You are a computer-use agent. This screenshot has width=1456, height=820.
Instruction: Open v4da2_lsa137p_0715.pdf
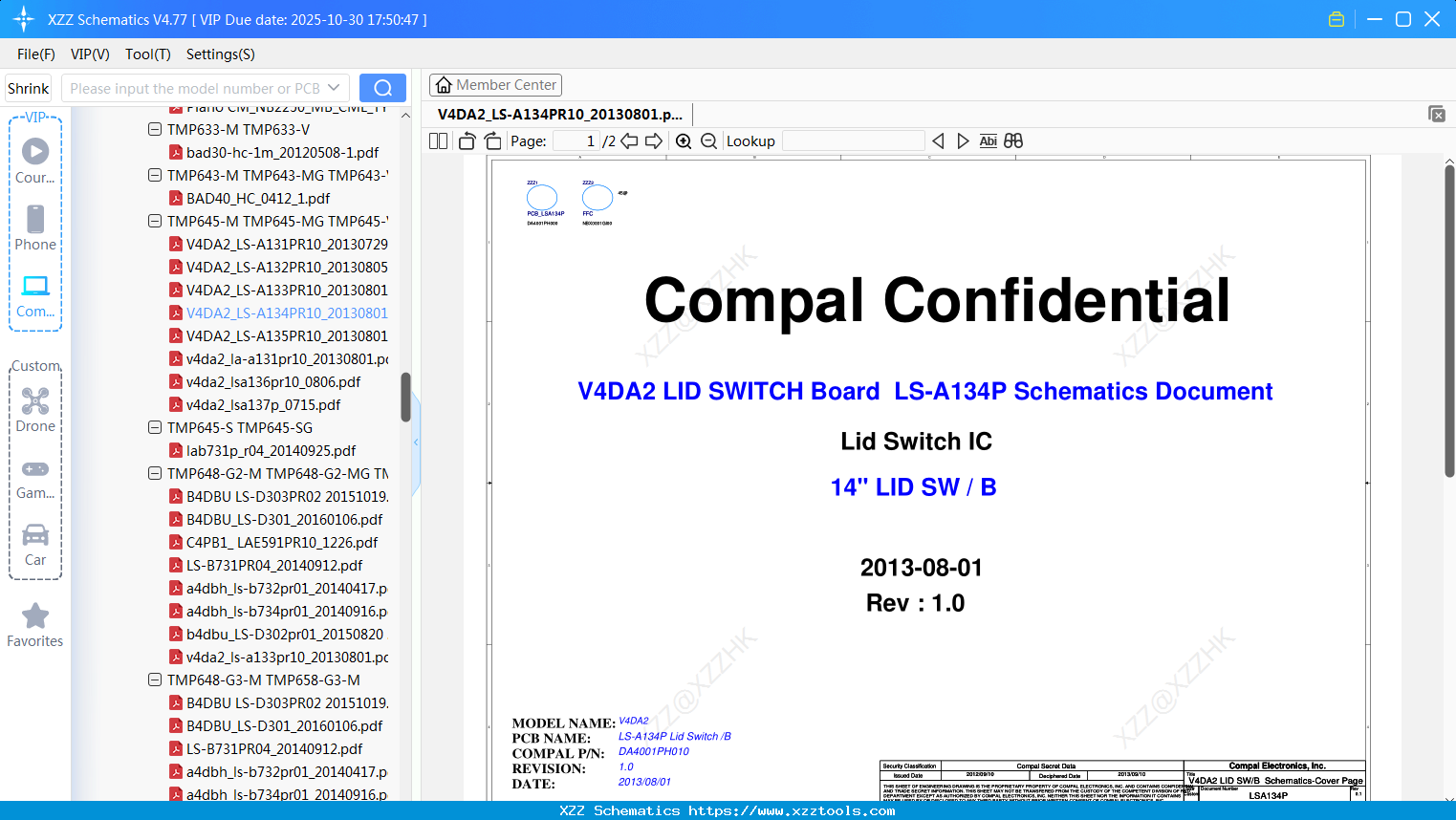(263, 404)
